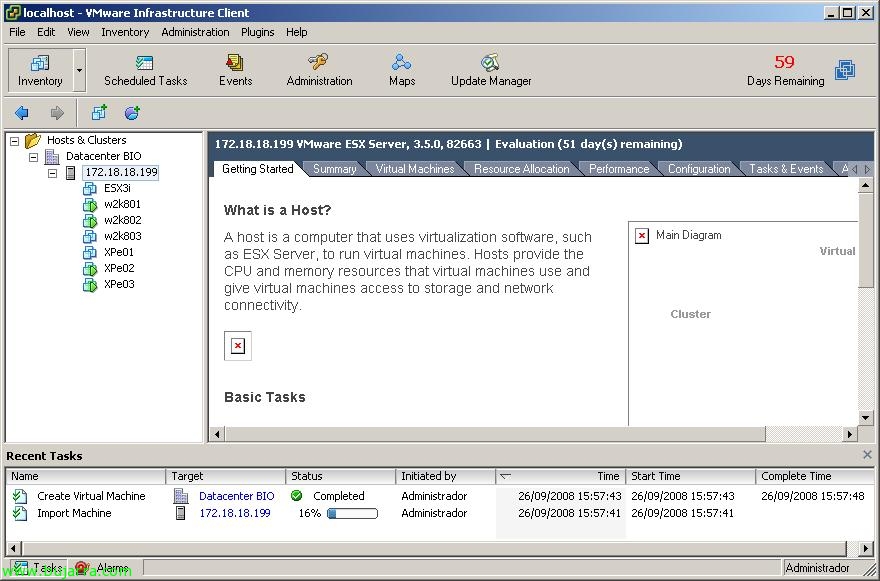Open the Administration menu

coord(195,32)
